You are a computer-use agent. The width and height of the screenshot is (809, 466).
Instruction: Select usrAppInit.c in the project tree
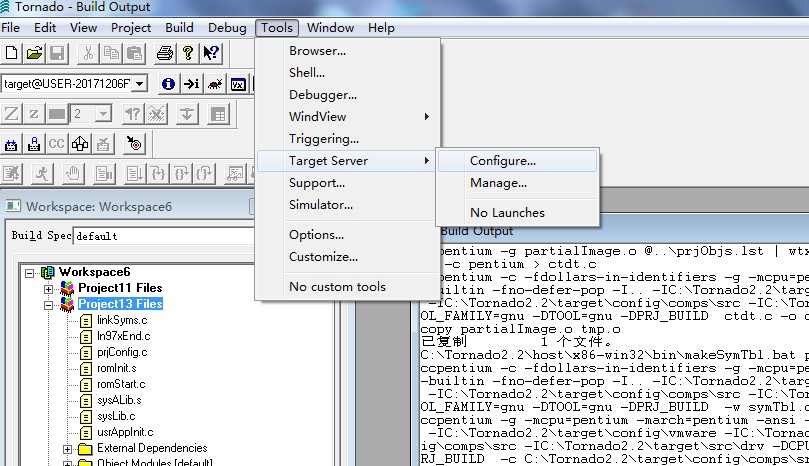(125, 432)
